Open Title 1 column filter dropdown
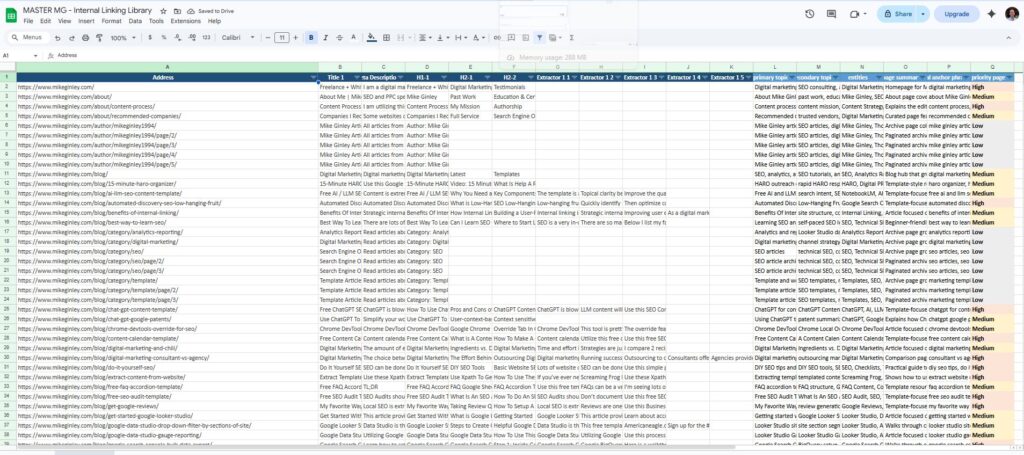The height and width of the screenshot is (455, 1024). (x=357, y=77)
